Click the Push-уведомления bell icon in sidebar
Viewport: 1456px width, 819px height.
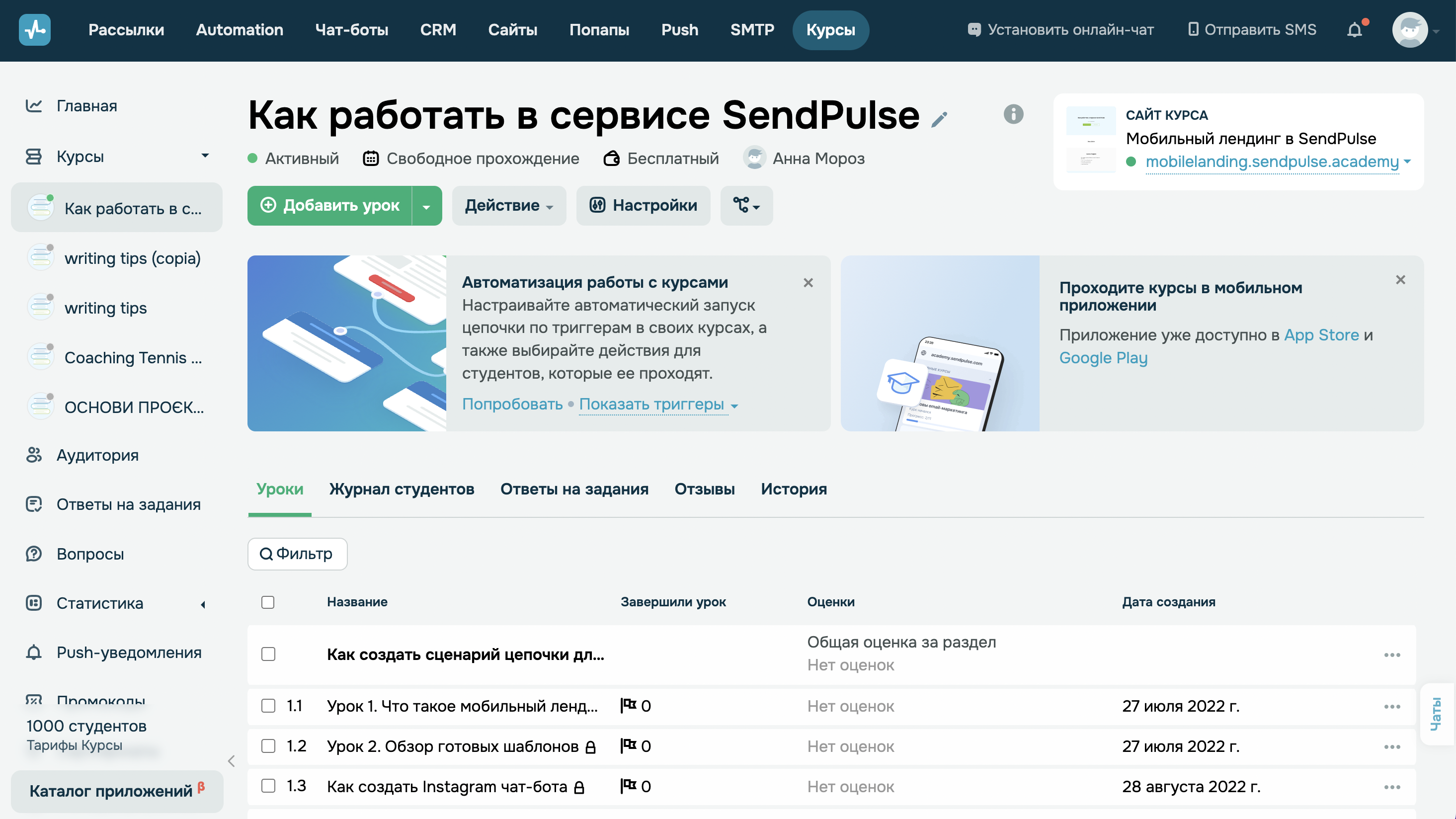click(34, 653)
